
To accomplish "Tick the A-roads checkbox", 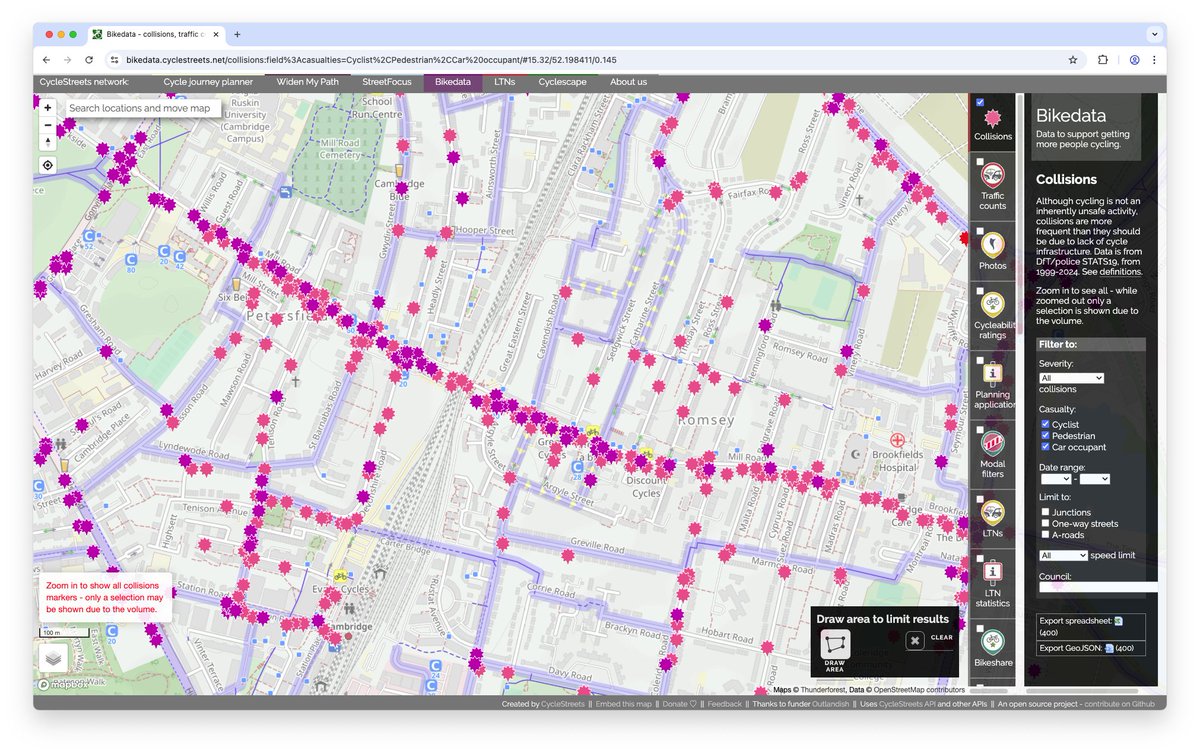I will pyautogui.click(x=1045, y=534).
